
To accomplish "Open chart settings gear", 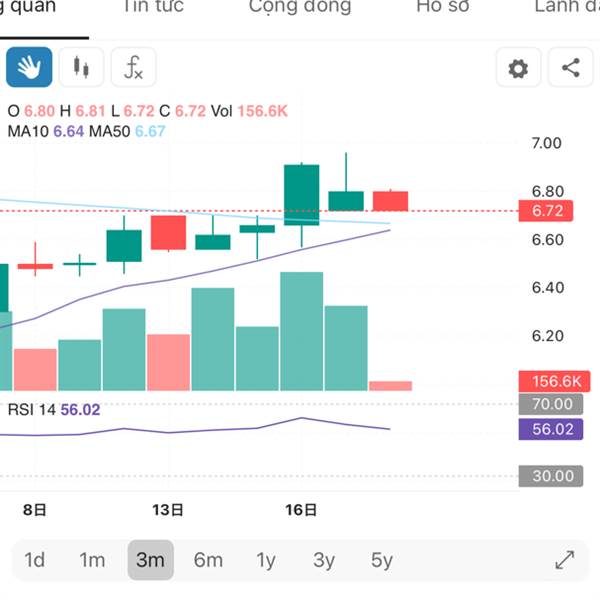I will click(518, 68).
